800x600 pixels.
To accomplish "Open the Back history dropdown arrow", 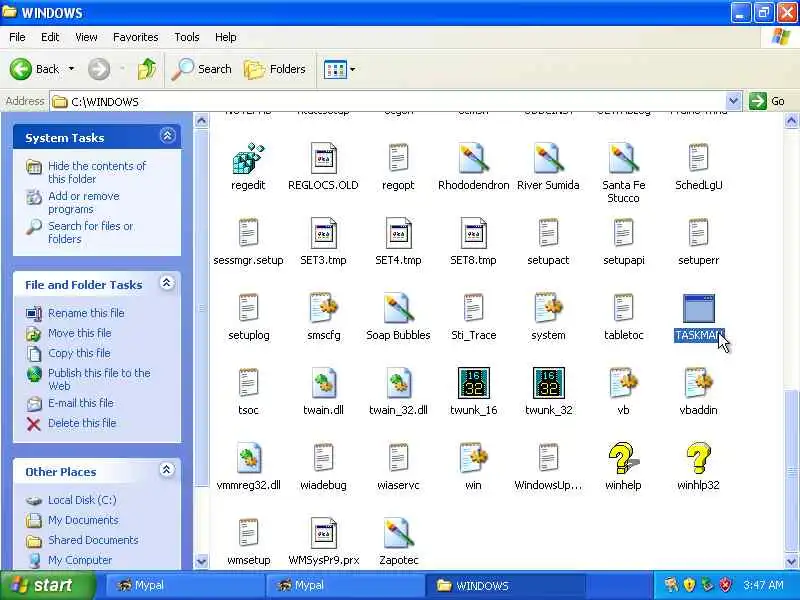I will click(x=71, y=69).
